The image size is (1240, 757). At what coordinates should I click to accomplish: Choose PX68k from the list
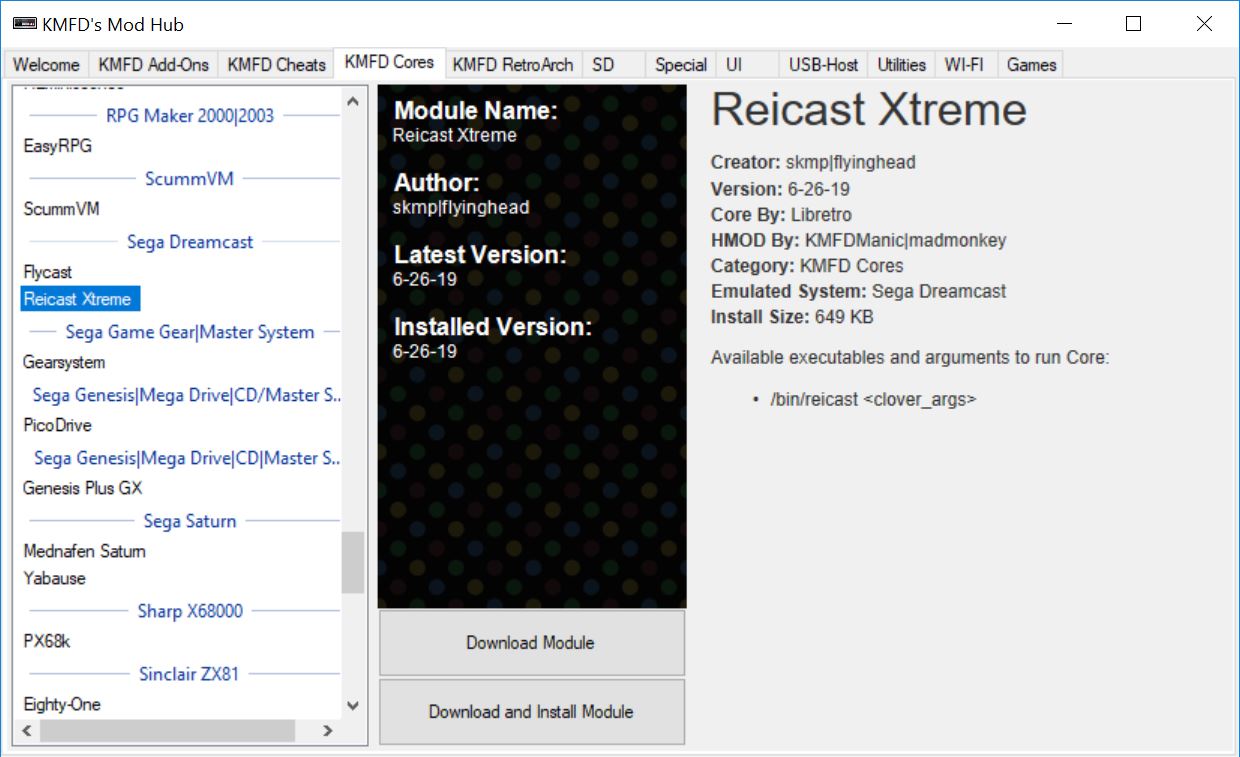click(x=47, y=641)
